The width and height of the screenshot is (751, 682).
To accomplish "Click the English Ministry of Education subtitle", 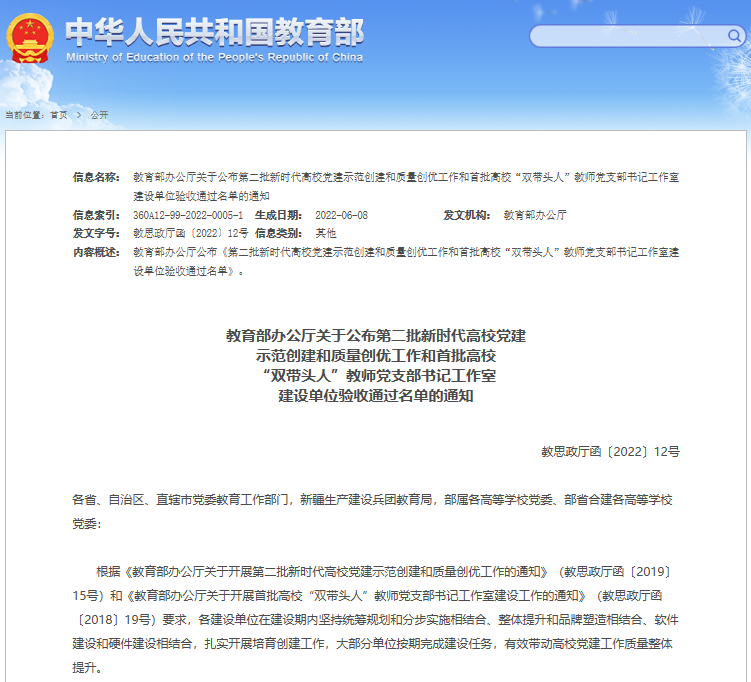I will click(x=214, y=58).
